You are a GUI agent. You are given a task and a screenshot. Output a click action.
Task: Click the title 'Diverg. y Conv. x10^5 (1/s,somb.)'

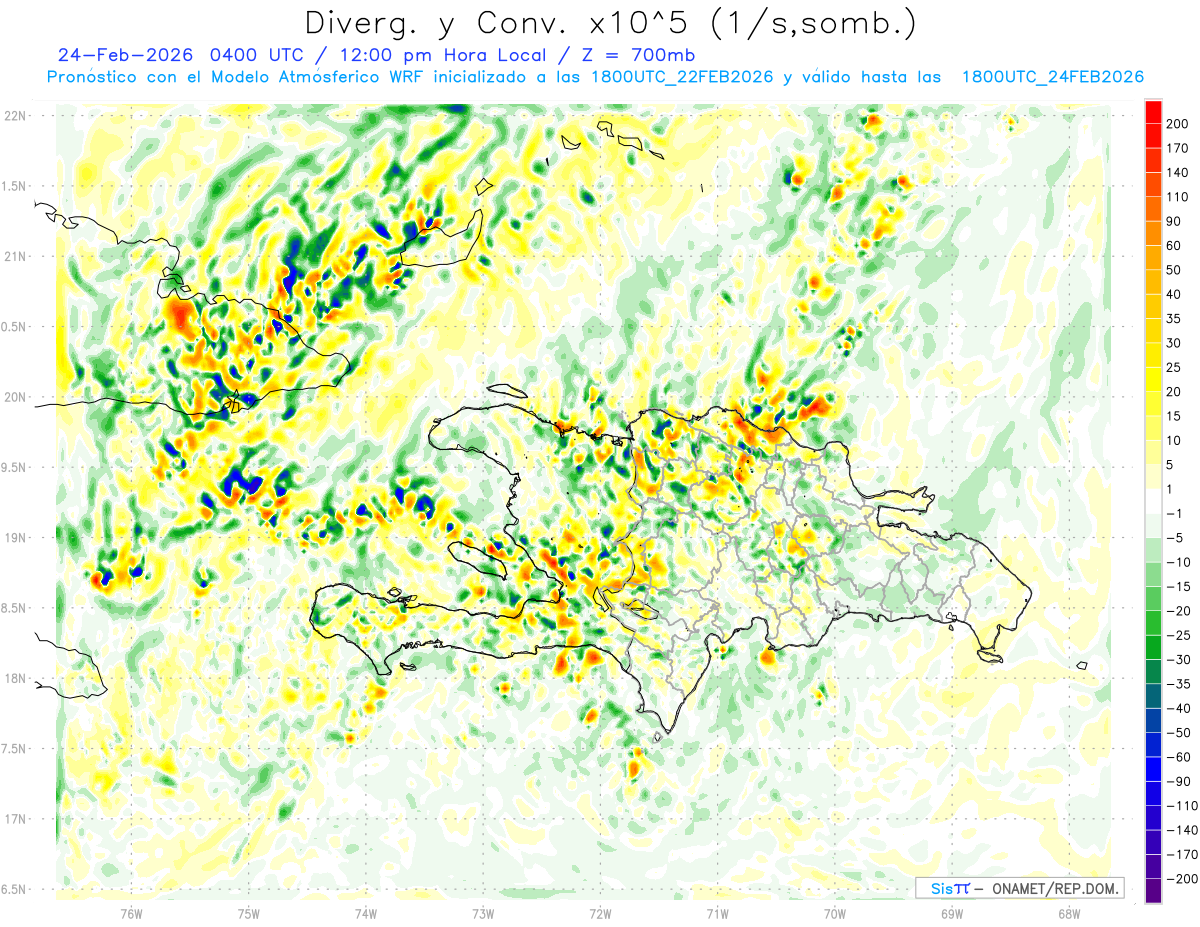pyautogui.click(x=610, y=24)
